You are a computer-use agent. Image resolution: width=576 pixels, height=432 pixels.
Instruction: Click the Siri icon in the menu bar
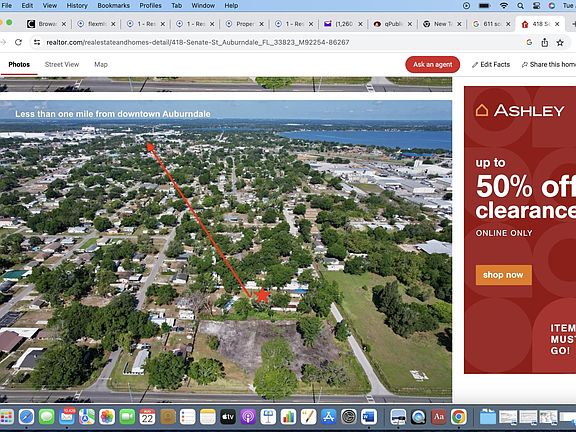click(x=552, y=6)
